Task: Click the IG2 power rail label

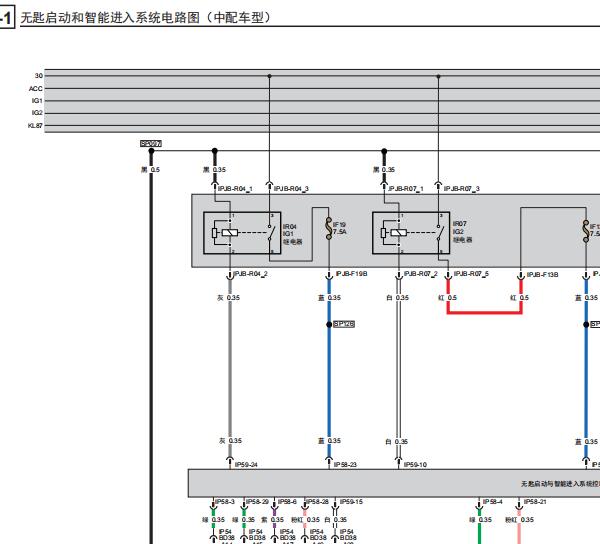Action: pos(37,113)
